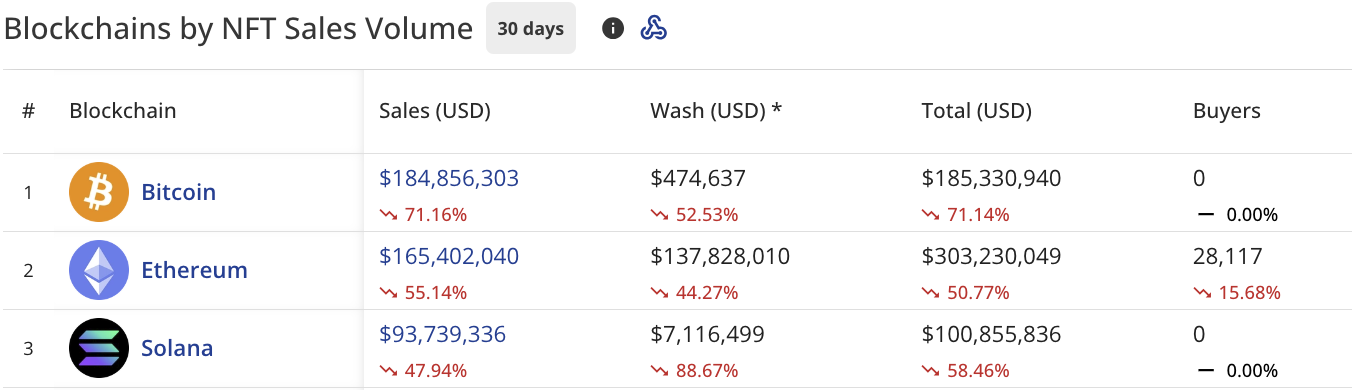This screenshot has width=1360, height=390.
Task: Open the 30 days period selector
Action: (x=531, y=29)
